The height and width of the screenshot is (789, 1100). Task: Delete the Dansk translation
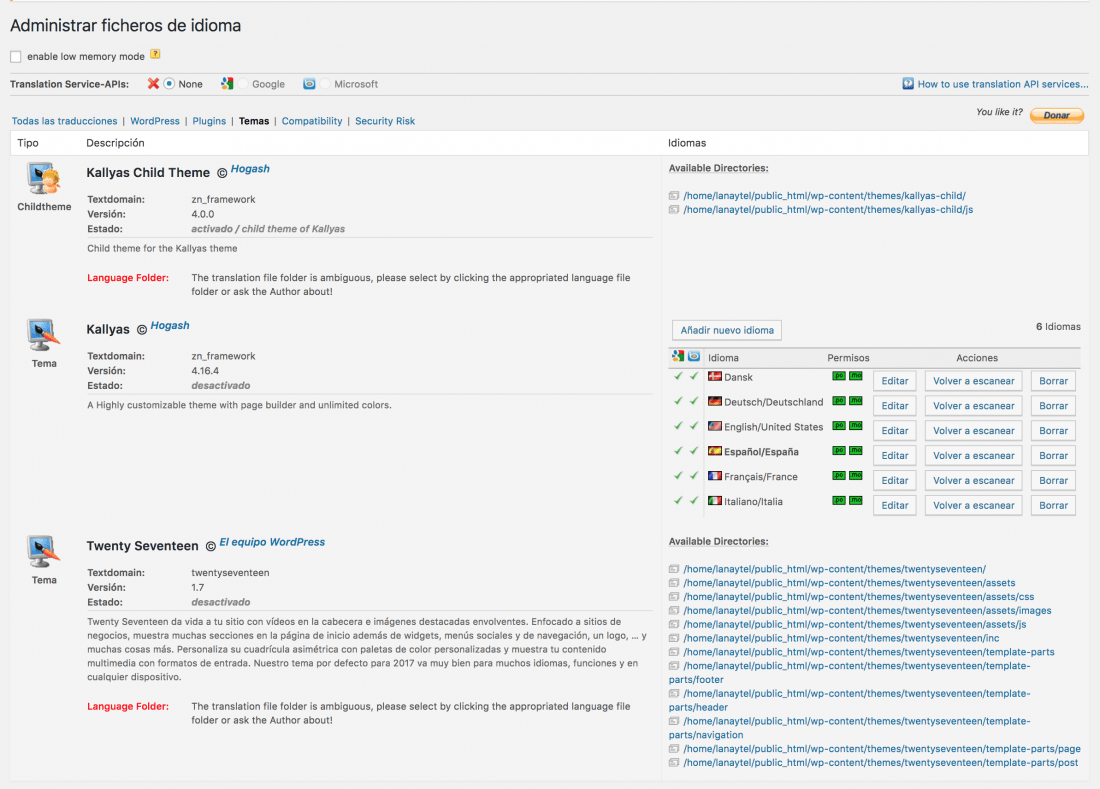(1053, 381)
